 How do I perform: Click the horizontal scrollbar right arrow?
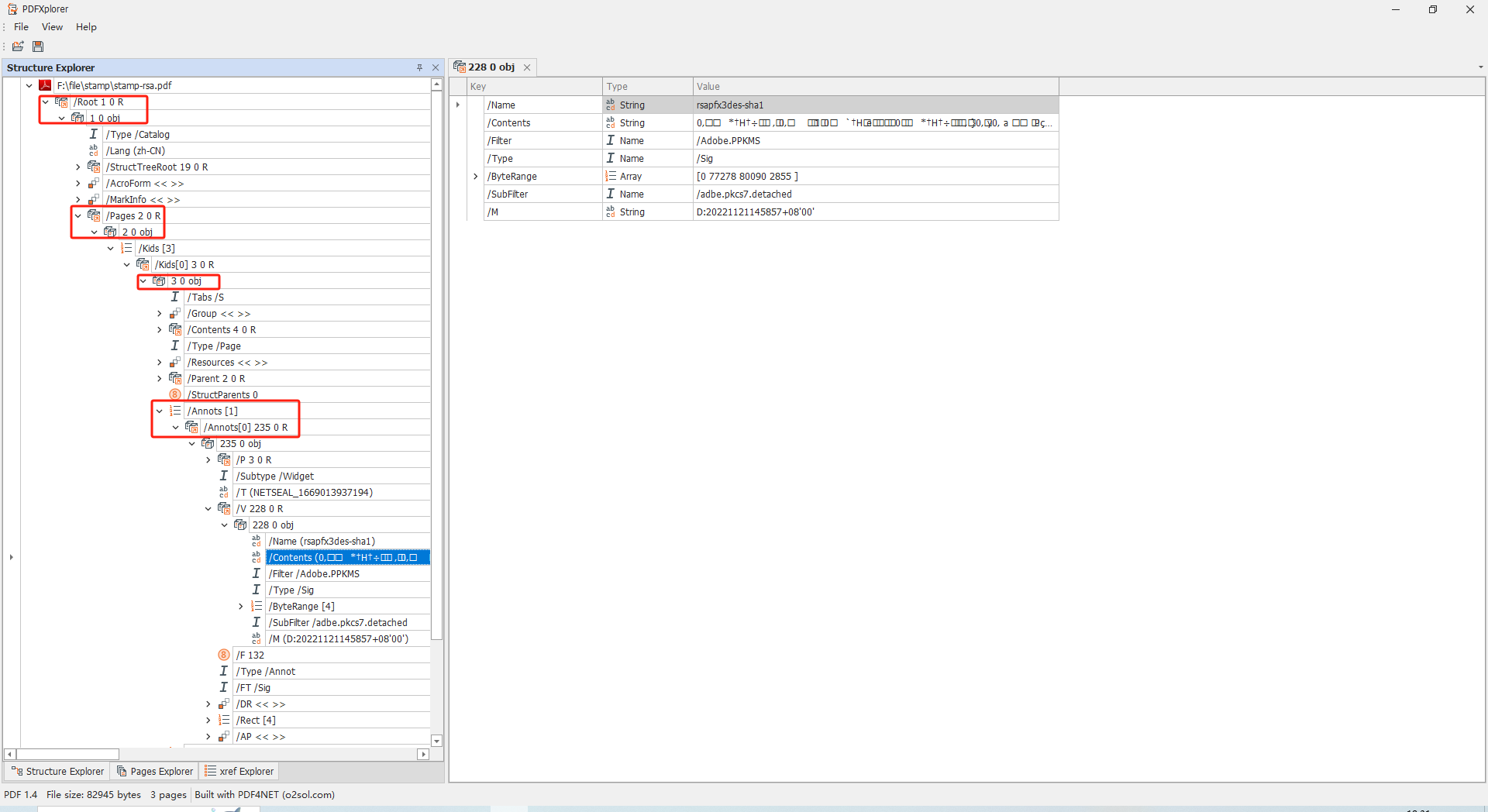423,754
